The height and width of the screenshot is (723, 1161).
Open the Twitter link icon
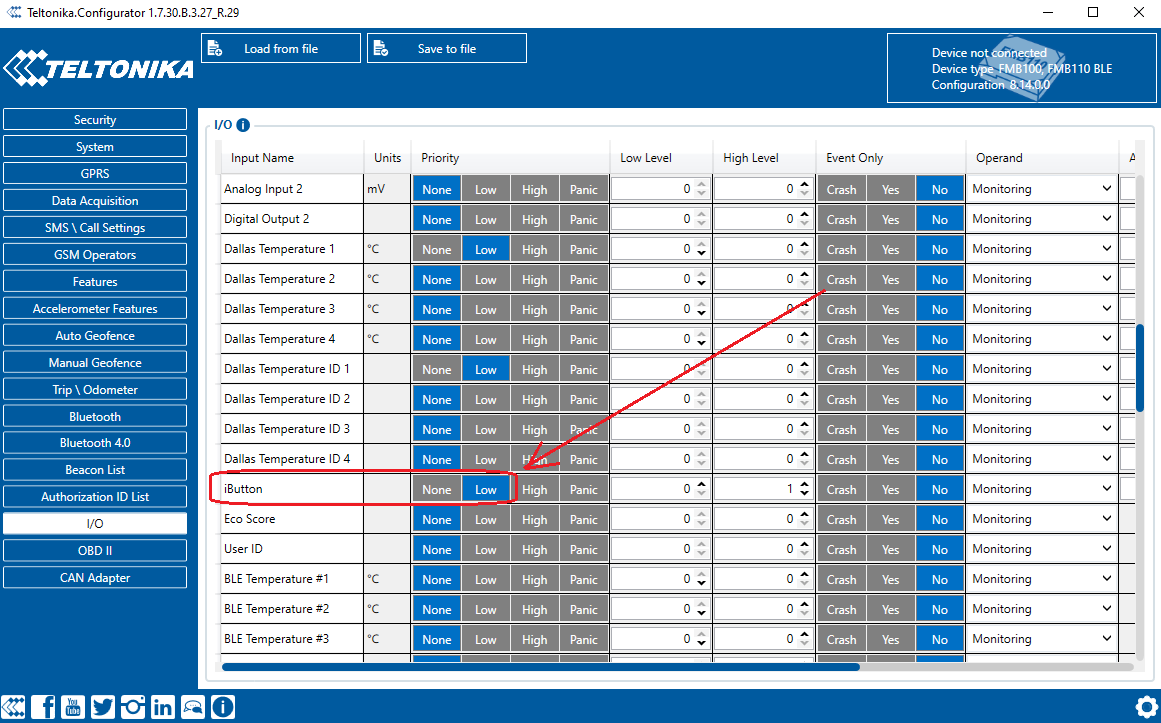[103, 707]
